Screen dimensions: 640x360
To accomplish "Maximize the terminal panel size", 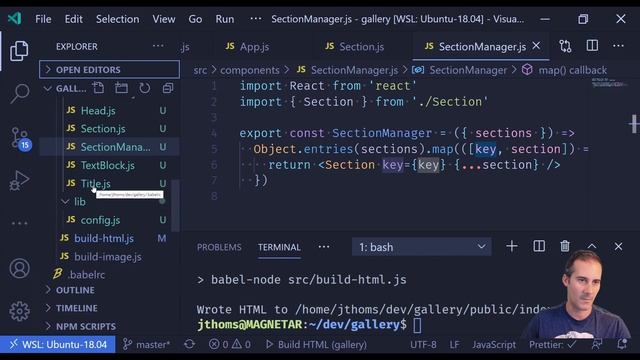I will point(592,247).
